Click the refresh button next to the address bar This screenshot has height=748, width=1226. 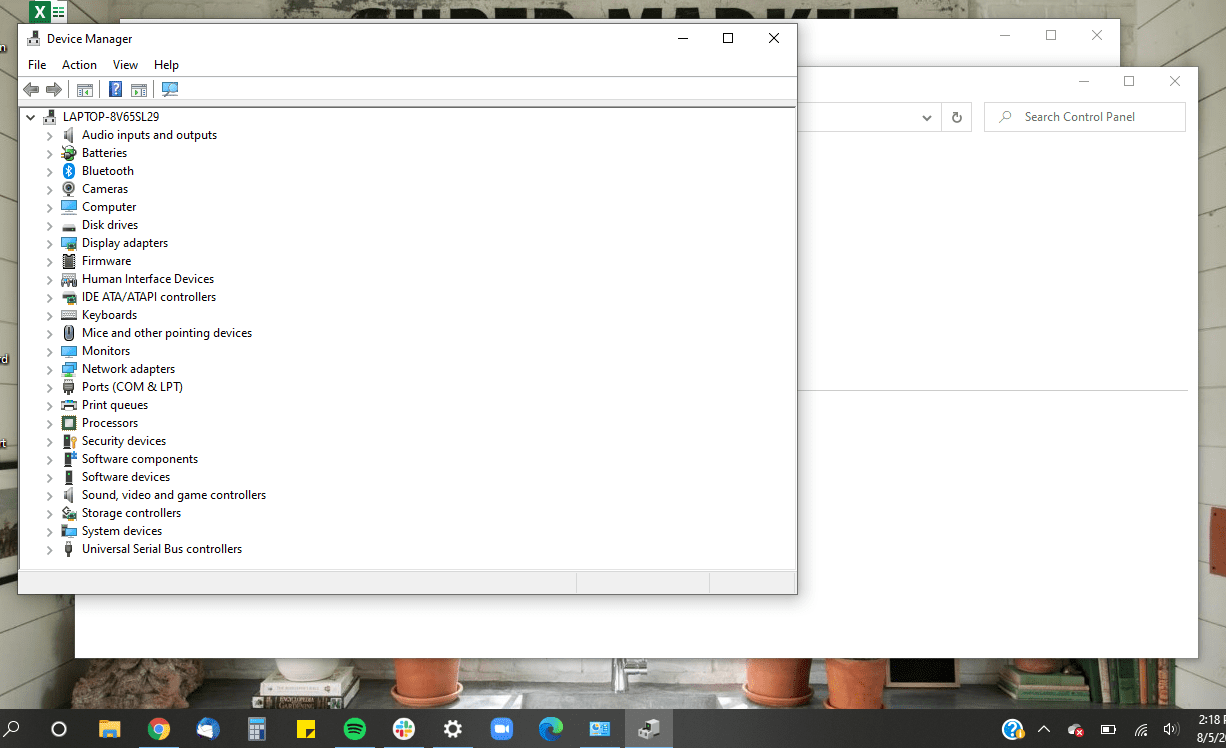[x=956, y=116]
